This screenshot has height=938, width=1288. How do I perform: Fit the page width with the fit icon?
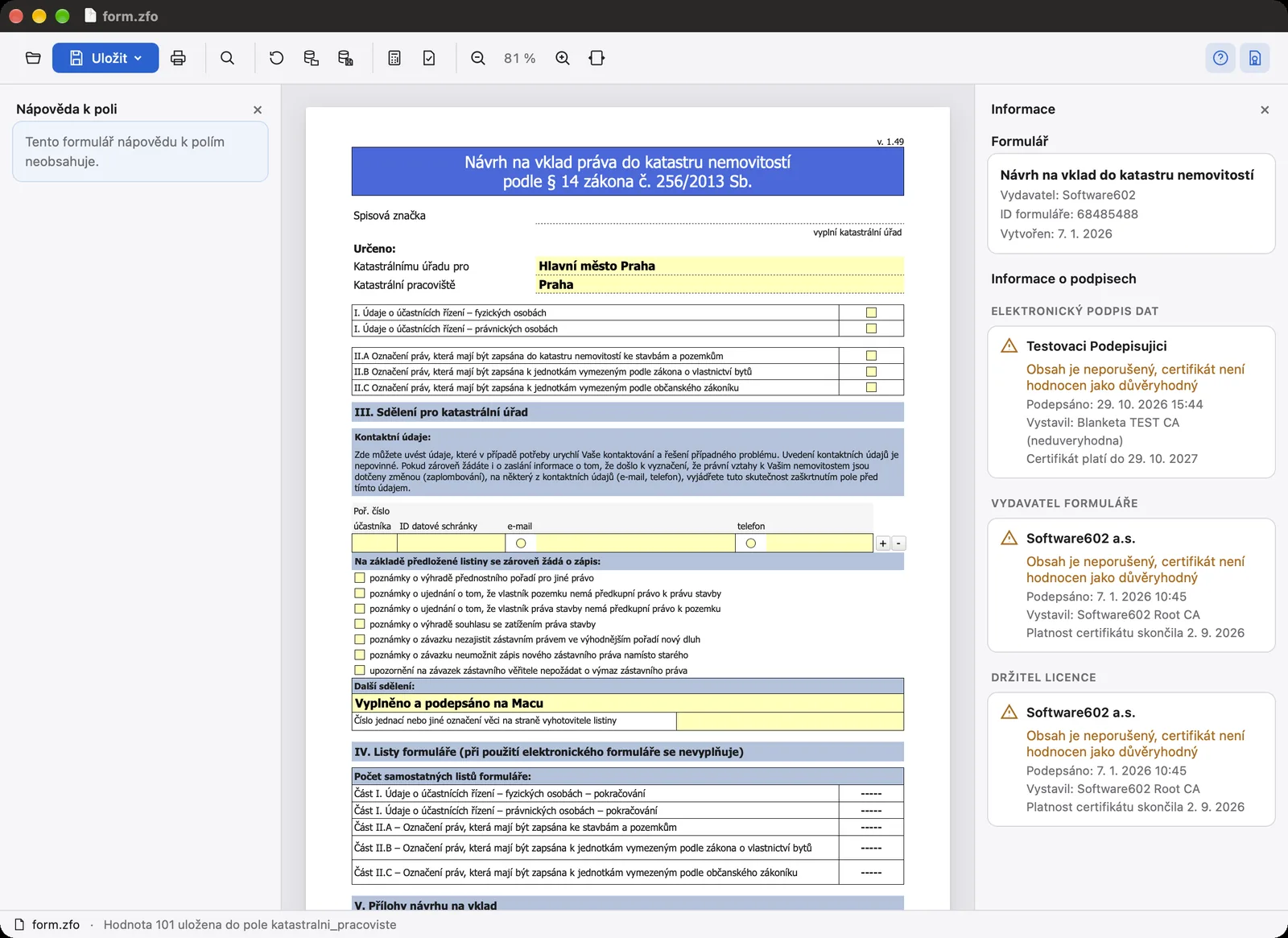coord(597,58)
